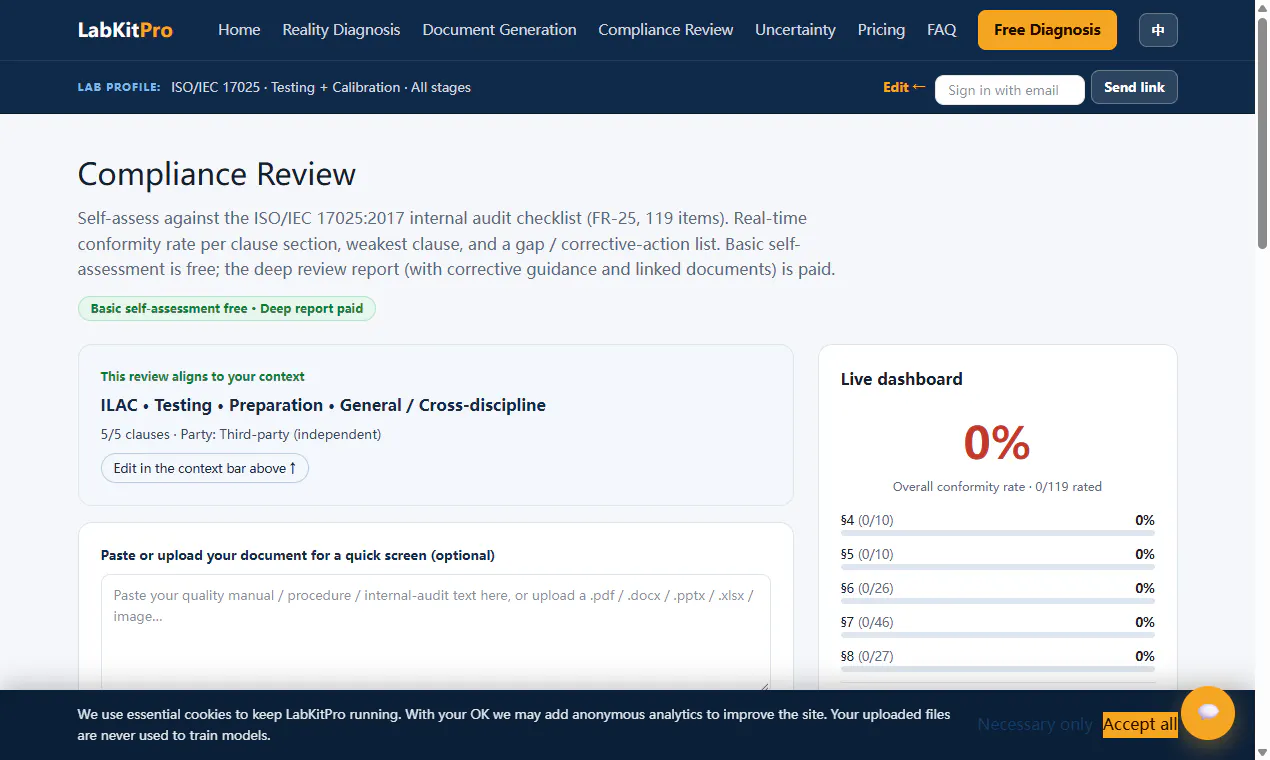Click Edit lab profile link
This screenshot has height=760, width=1270.
click(904, 87)
